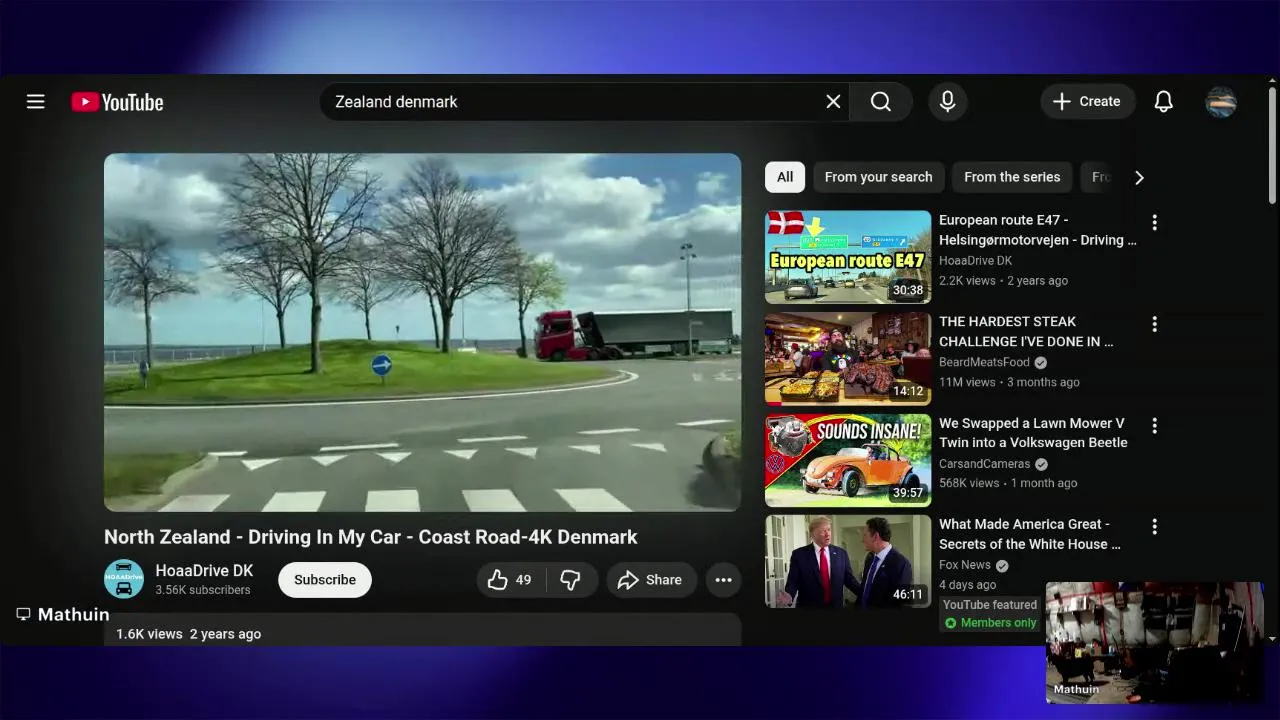
Task: Open options for Hardest Steak Challenge
Action: point(1154,324)
